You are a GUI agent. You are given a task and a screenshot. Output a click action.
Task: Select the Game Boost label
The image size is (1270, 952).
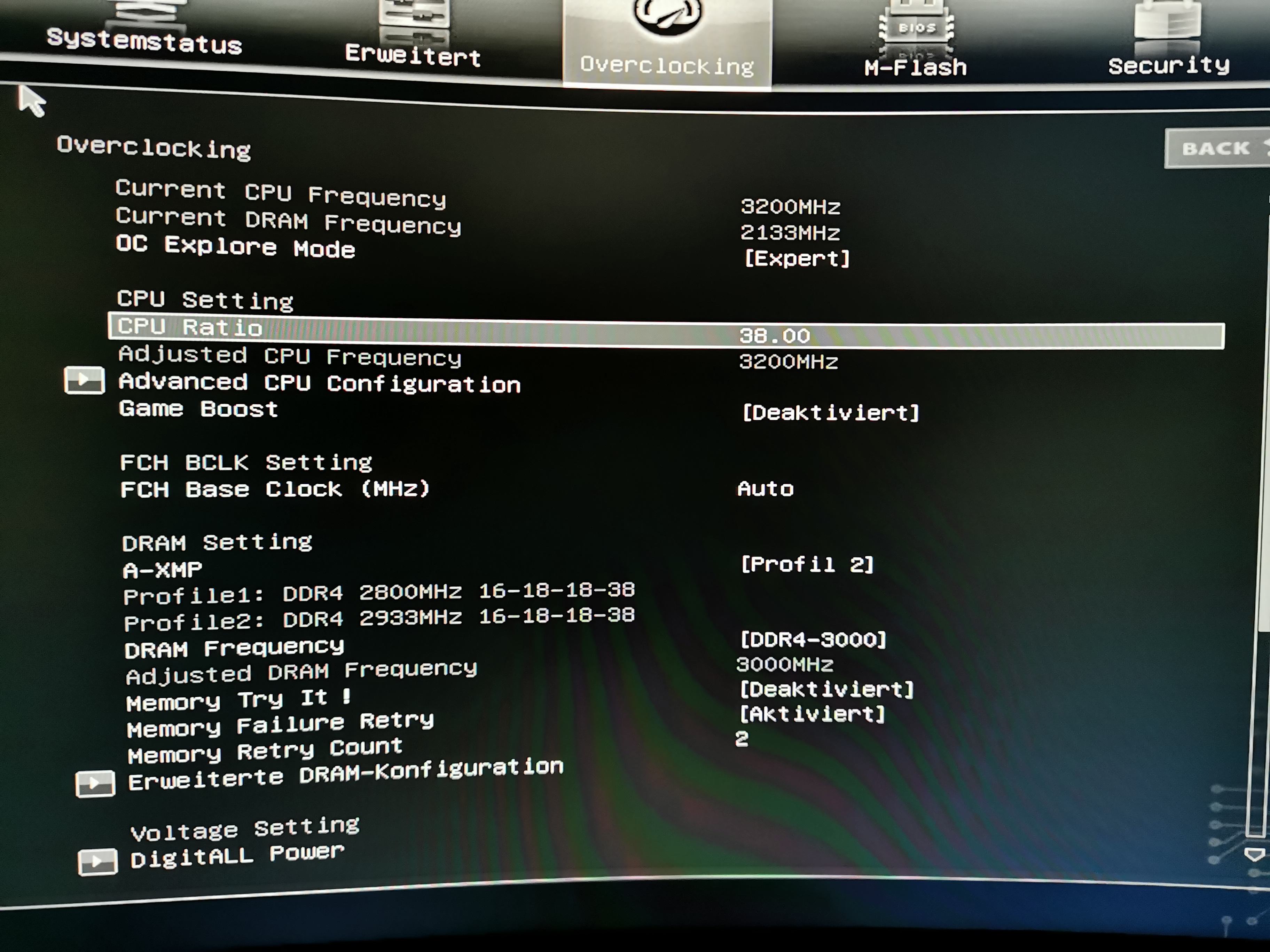coord(198,409)
